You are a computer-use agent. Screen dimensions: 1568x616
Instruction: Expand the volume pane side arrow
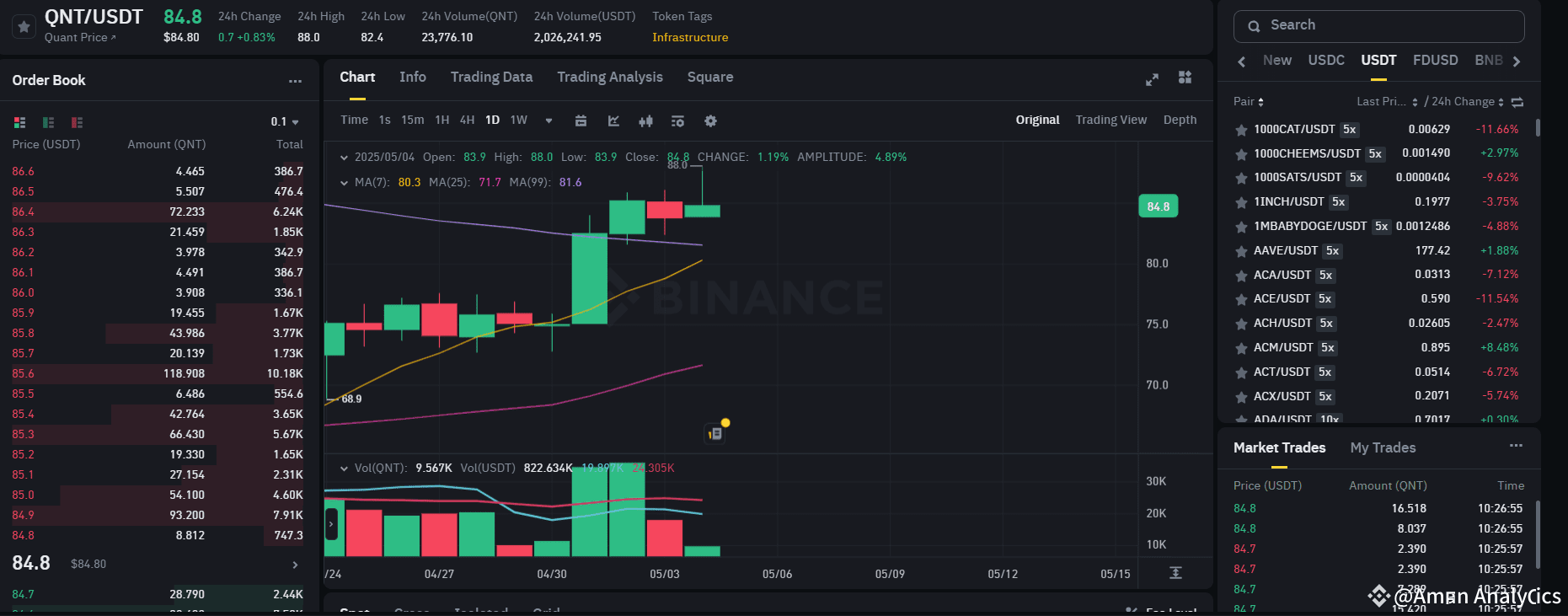331,524
